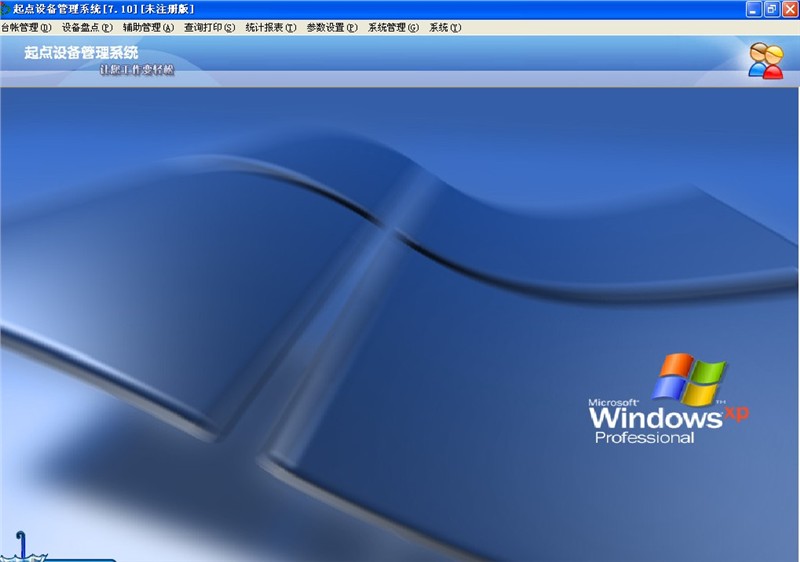
Task: Open the 统计报表 menu
Action: click(x=271, y=28)
